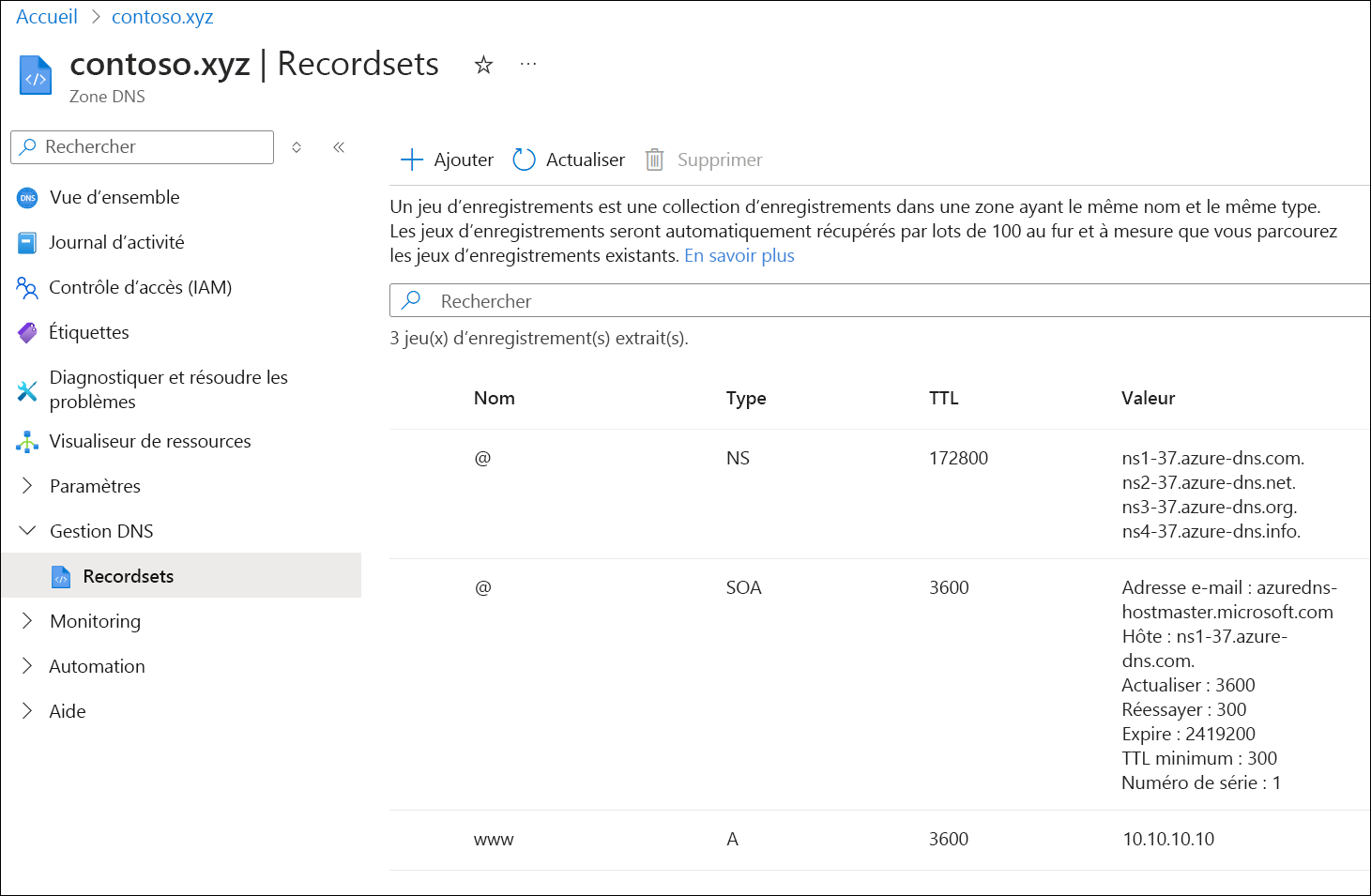Open Vue d'ensemble DNS icon
This screenshot has width=1371, height=896.
tap(27, 197)
